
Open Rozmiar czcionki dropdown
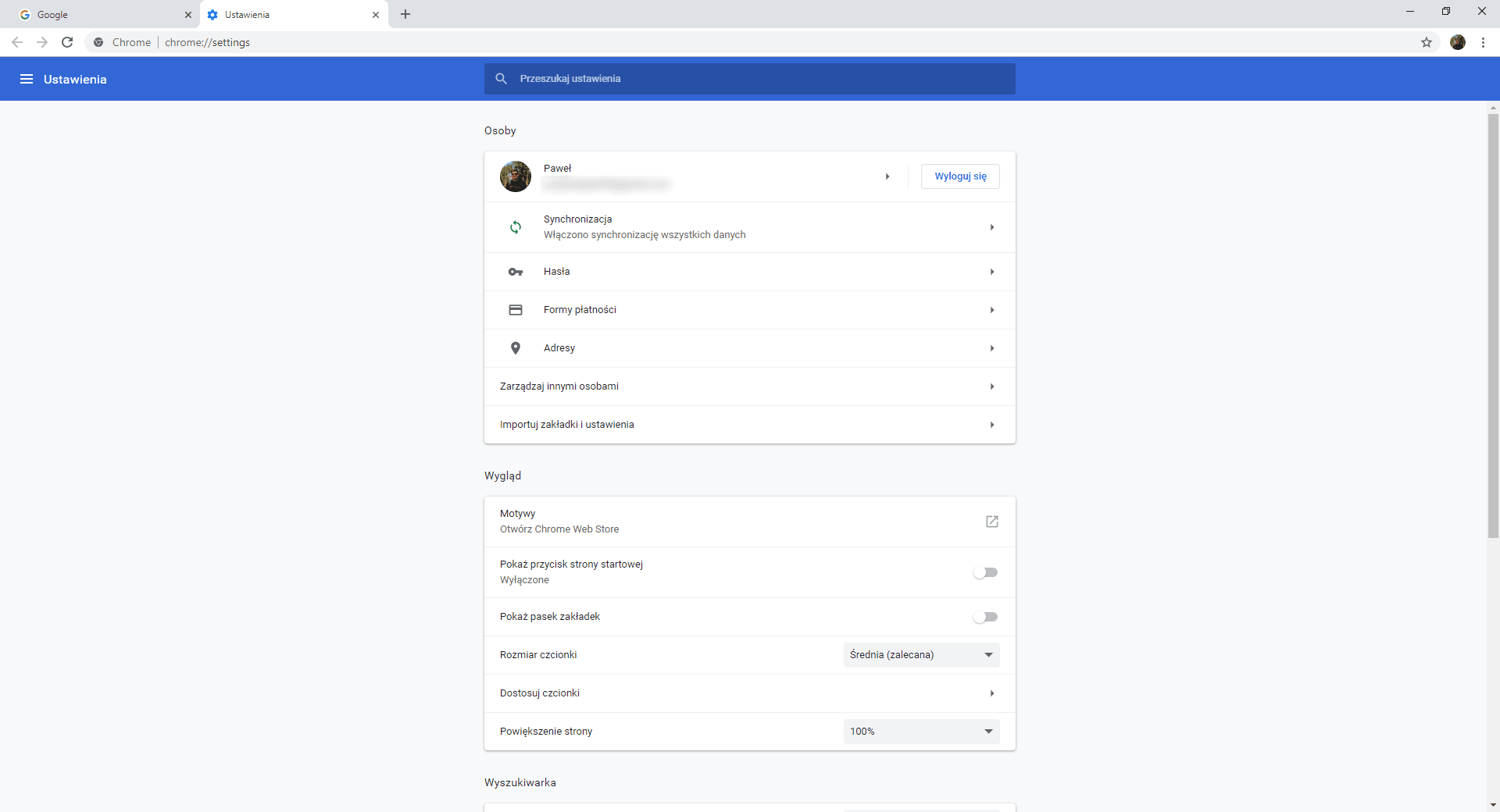click(922, 655)
